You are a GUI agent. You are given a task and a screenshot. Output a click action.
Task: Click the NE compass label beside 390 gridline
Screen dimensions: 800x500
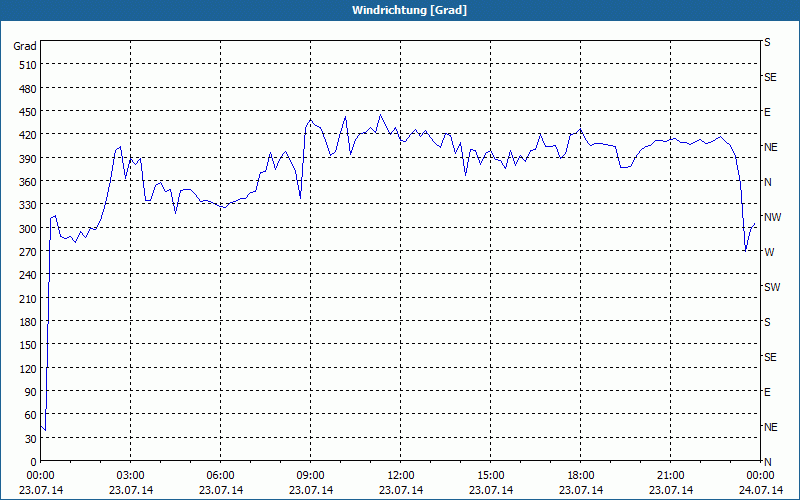point(770,147)
